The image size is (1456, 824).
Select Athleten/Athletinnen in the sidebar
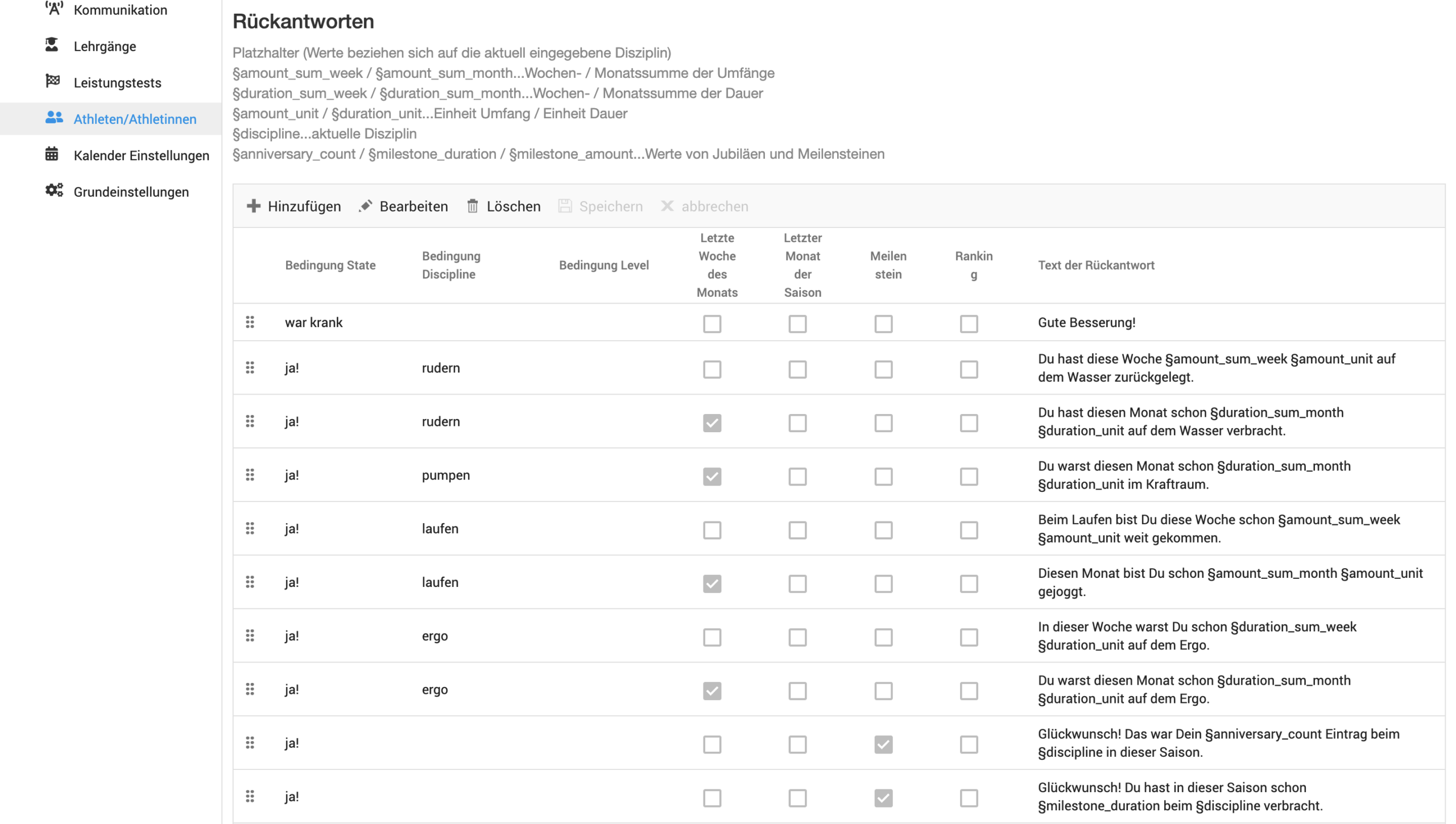(x=111, y=119)
